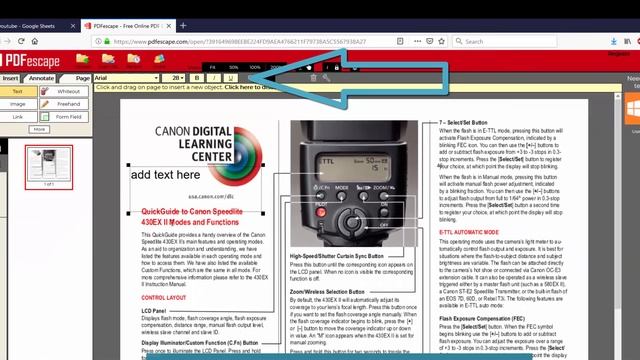Open reader view icon in address bar
Screen dimensions: 640x360
400,41
